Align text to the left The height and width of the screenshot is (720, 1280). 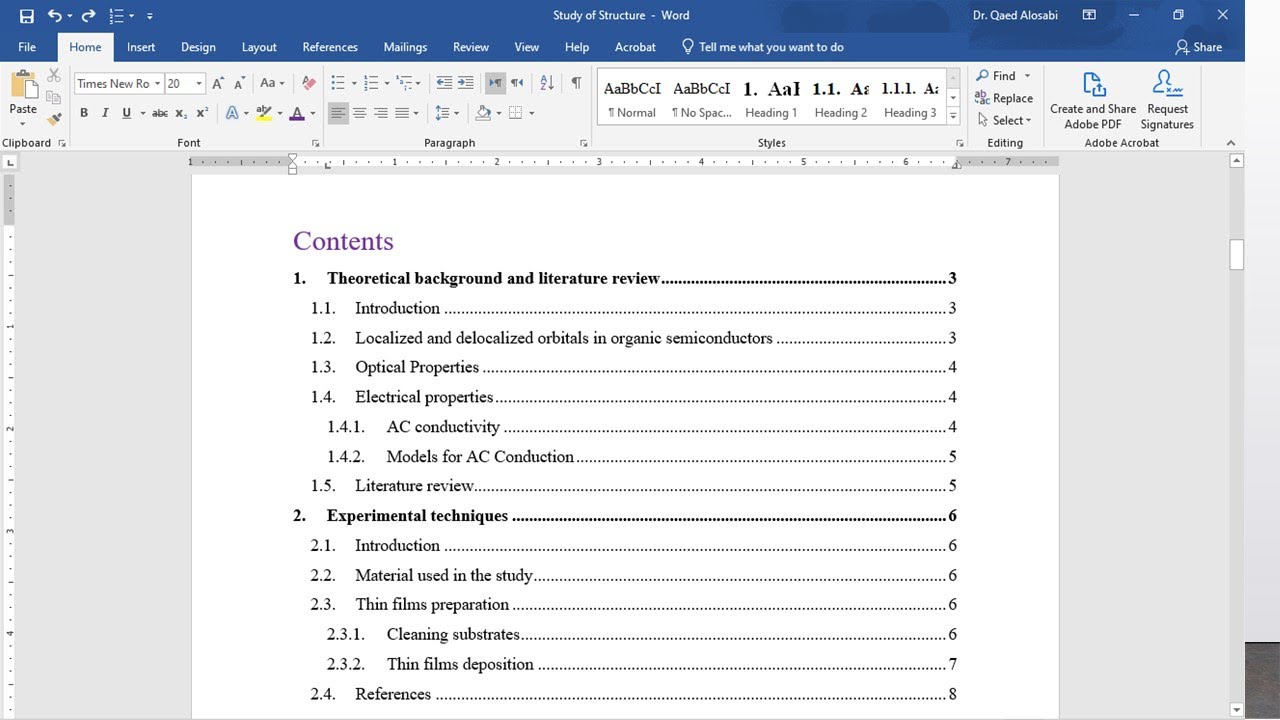(x=338, y=113)
